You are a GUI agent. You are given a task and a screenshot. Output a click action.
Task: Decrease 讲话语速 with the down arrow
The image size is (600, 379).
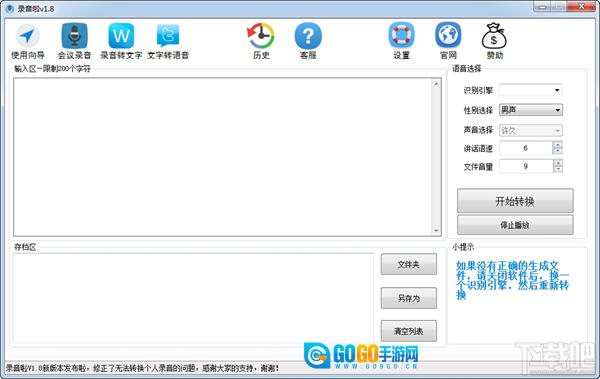point(558,151)
